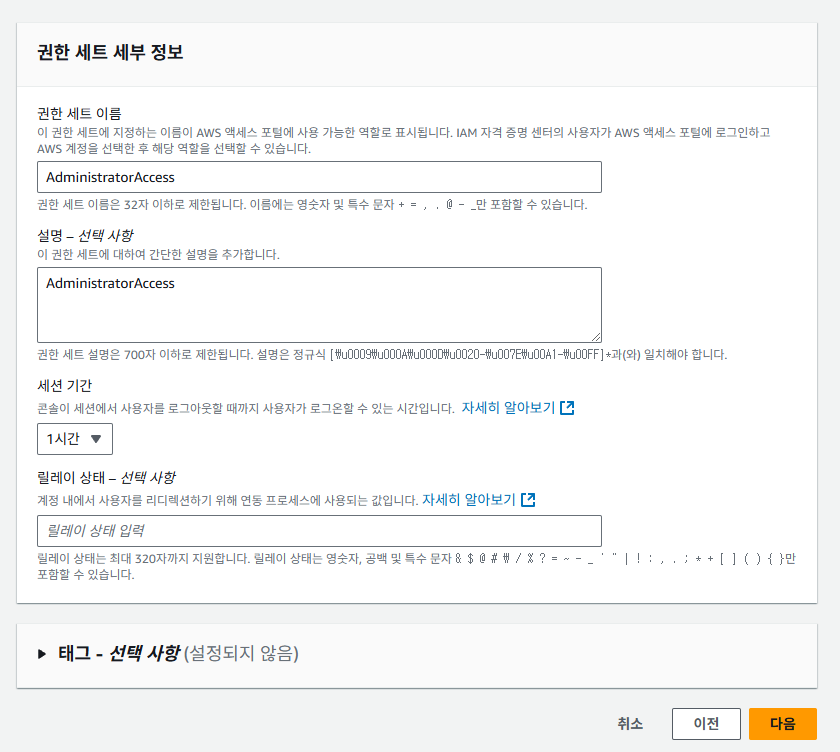Click the 세션 기간 label
The image size is (840, 752).
point(64,386)
